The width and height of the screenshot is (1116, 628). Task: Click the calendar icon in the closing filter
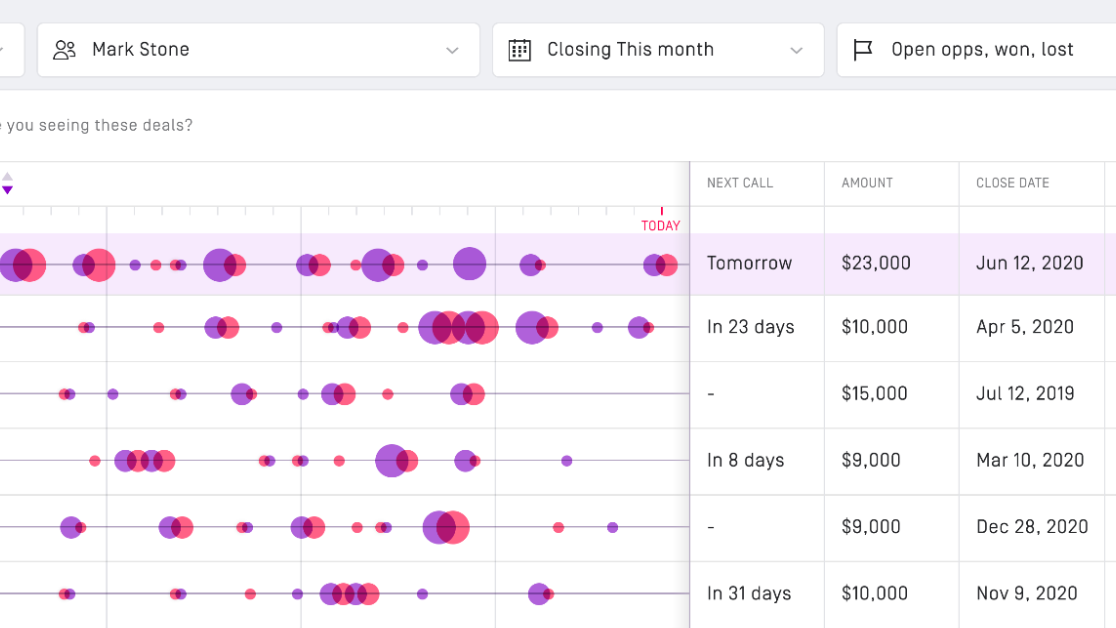519,50
